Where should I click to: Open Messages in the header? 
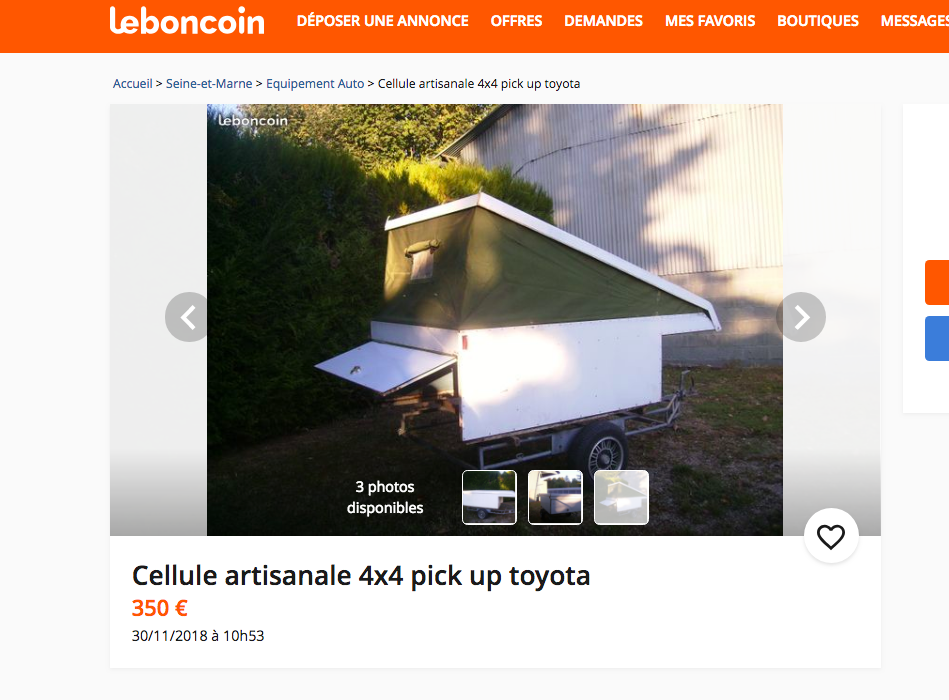click(x=915, y=21)
